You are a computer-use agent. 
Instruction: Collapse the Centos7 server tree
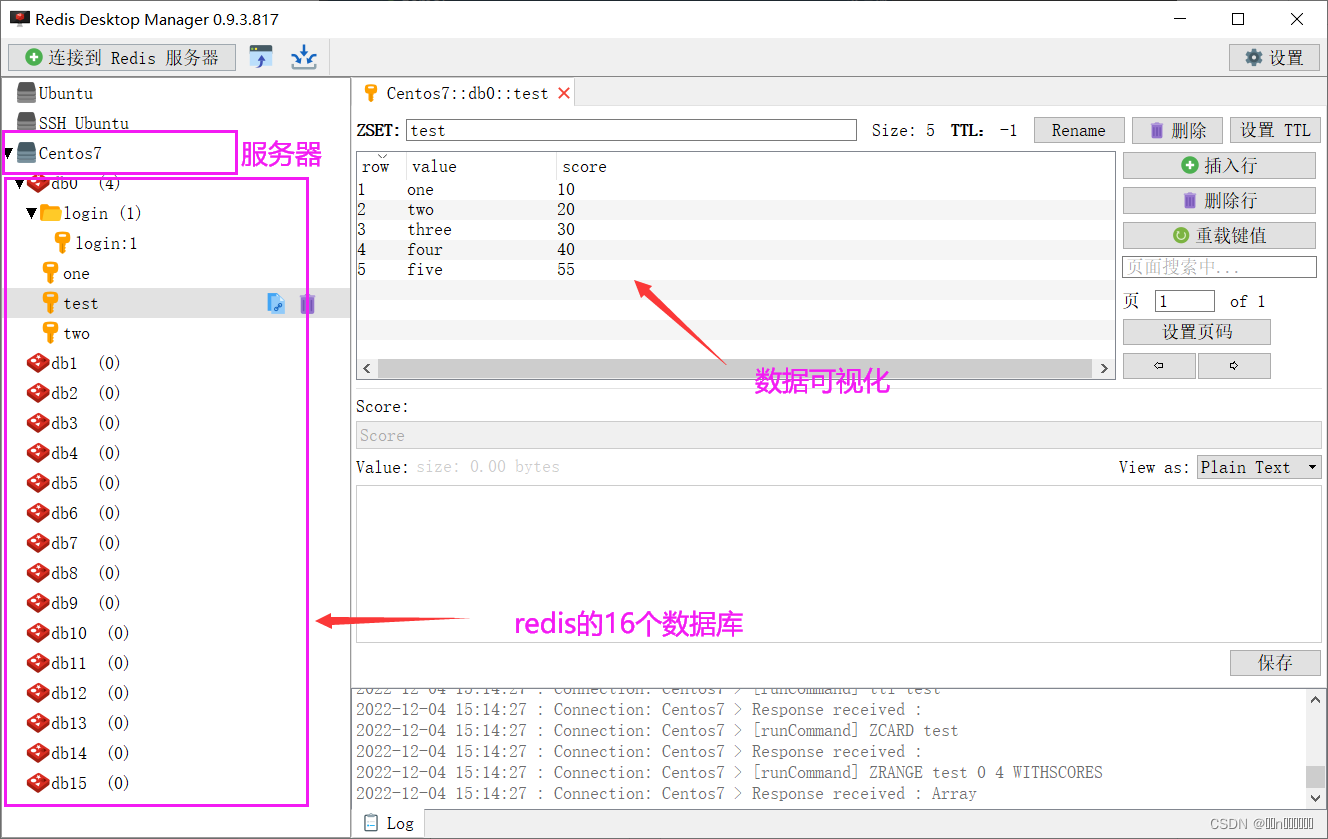(x=10, y=152)
